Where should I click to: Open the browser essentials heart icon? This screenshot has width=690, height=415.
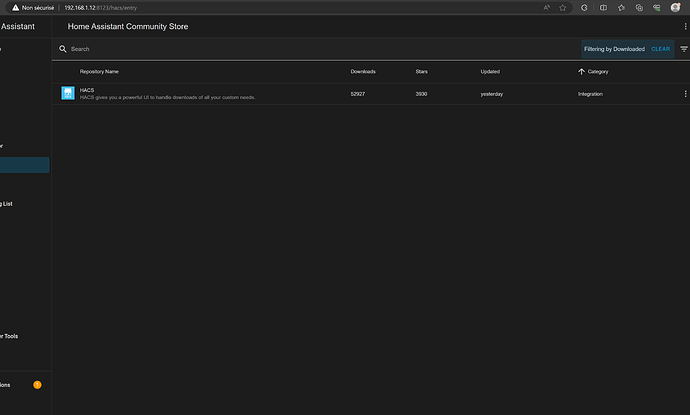pos(657,7)
